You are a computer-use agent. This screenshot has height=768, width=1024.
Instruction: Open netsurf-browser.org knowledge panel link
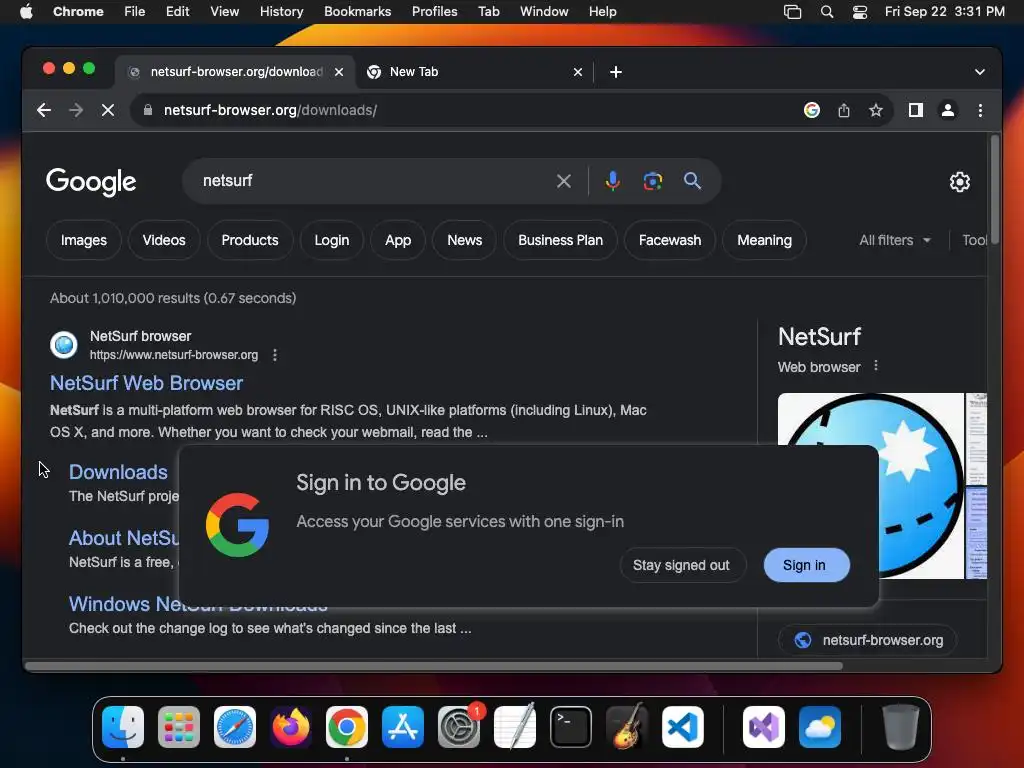[x=868, y=640]
